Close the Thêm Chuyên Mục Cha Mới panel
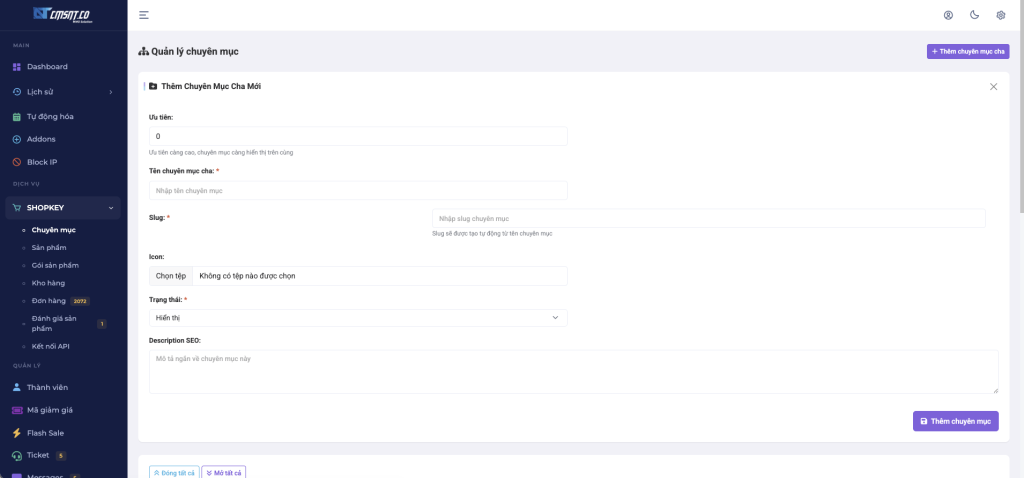The width and height of the screenshot is (1024, 478). pos(993,87)
